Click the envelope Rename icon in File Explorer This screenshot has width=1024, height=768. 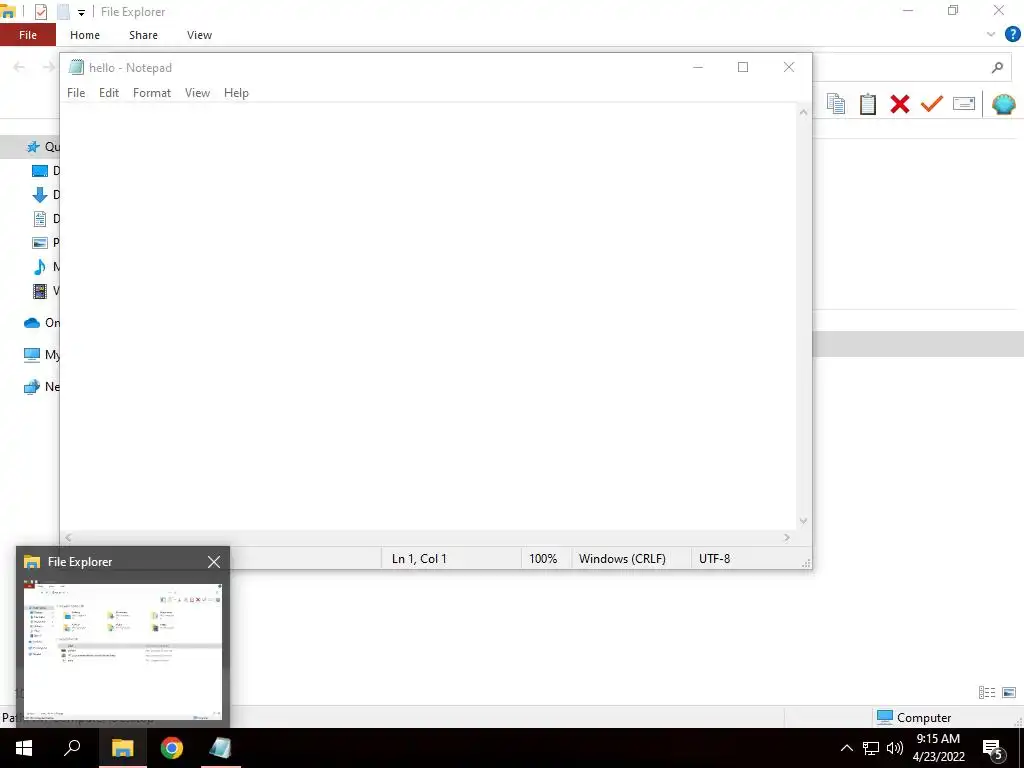(964, 103)
